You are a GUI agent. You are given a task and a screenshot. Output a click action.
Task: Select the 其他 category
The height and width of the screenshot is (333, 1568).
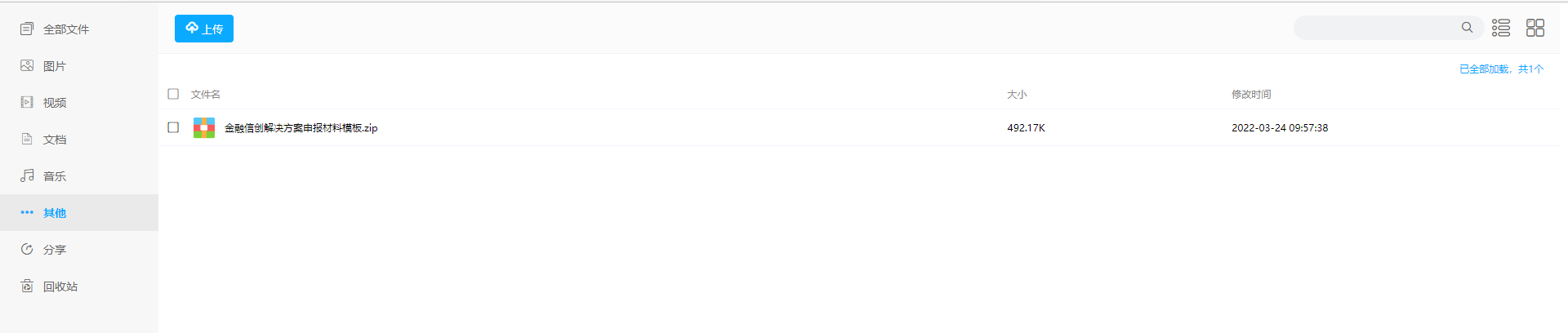(x=55, y=213)
